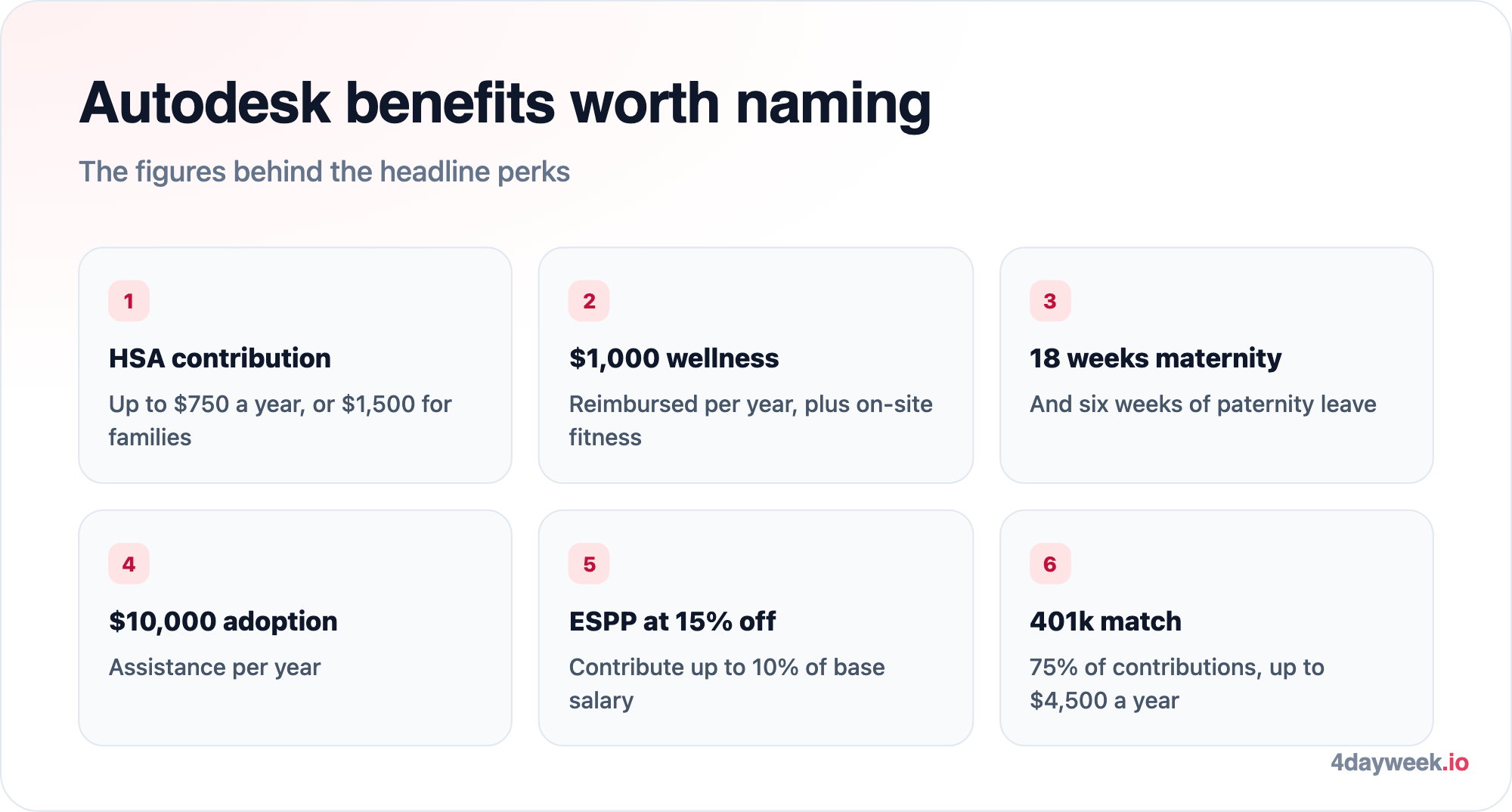Click the six weeks paternity leave text

[1203, 404]
